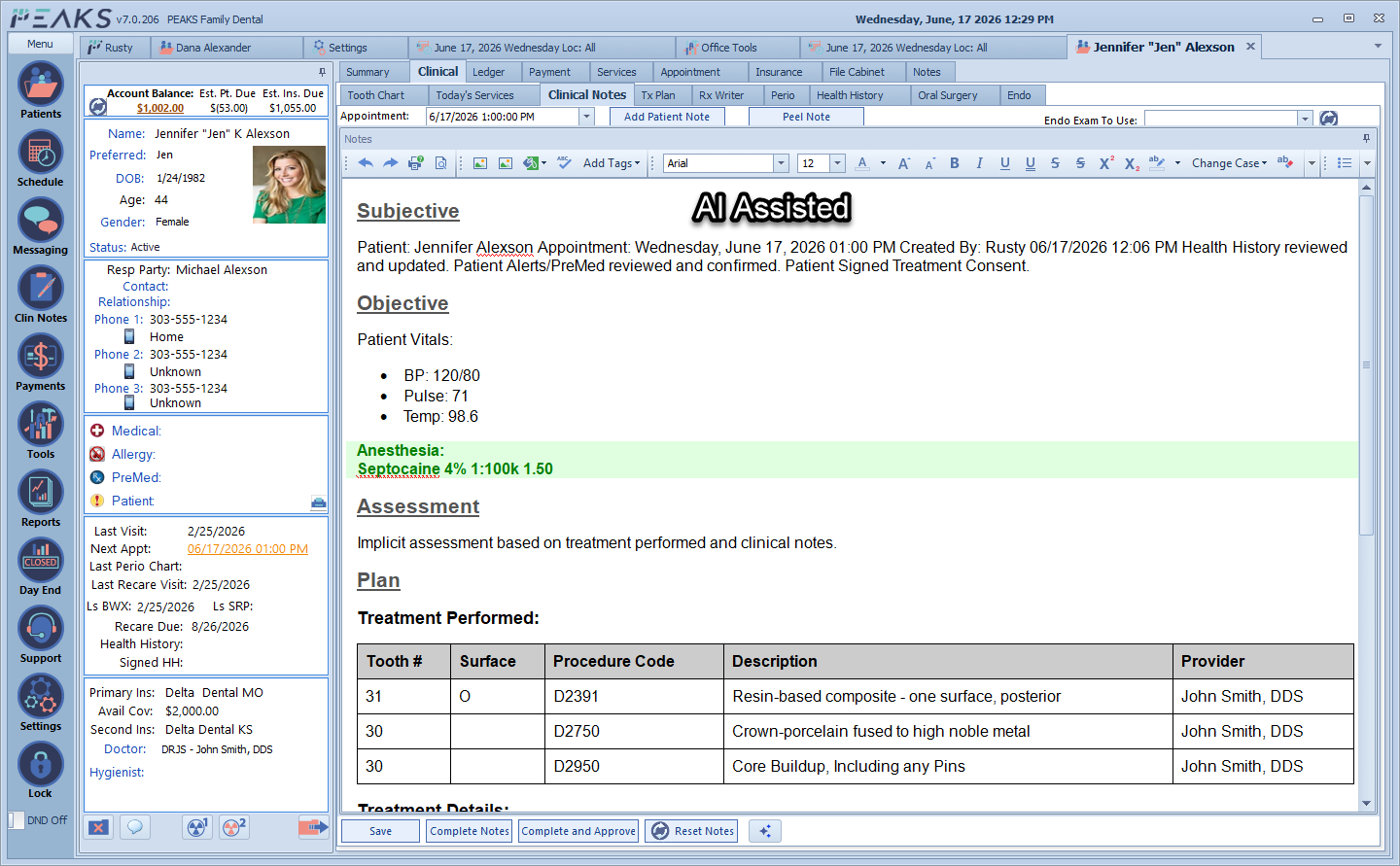Screen dimensions: 1400x866
Task: Click the spell check icon in toolbar
Action: (564, 163)
